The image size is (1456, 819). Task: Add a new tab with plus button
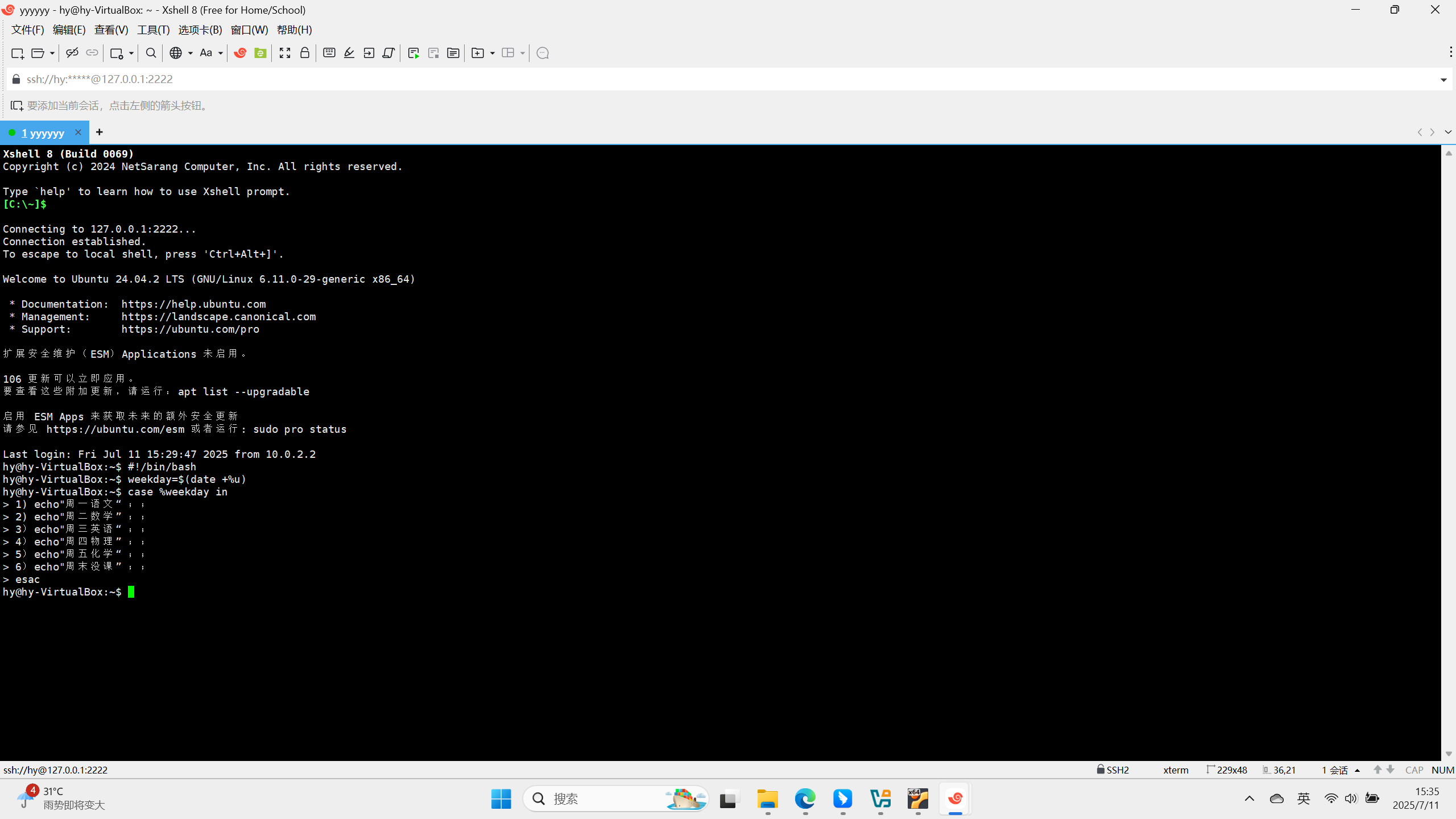[100, 133]
